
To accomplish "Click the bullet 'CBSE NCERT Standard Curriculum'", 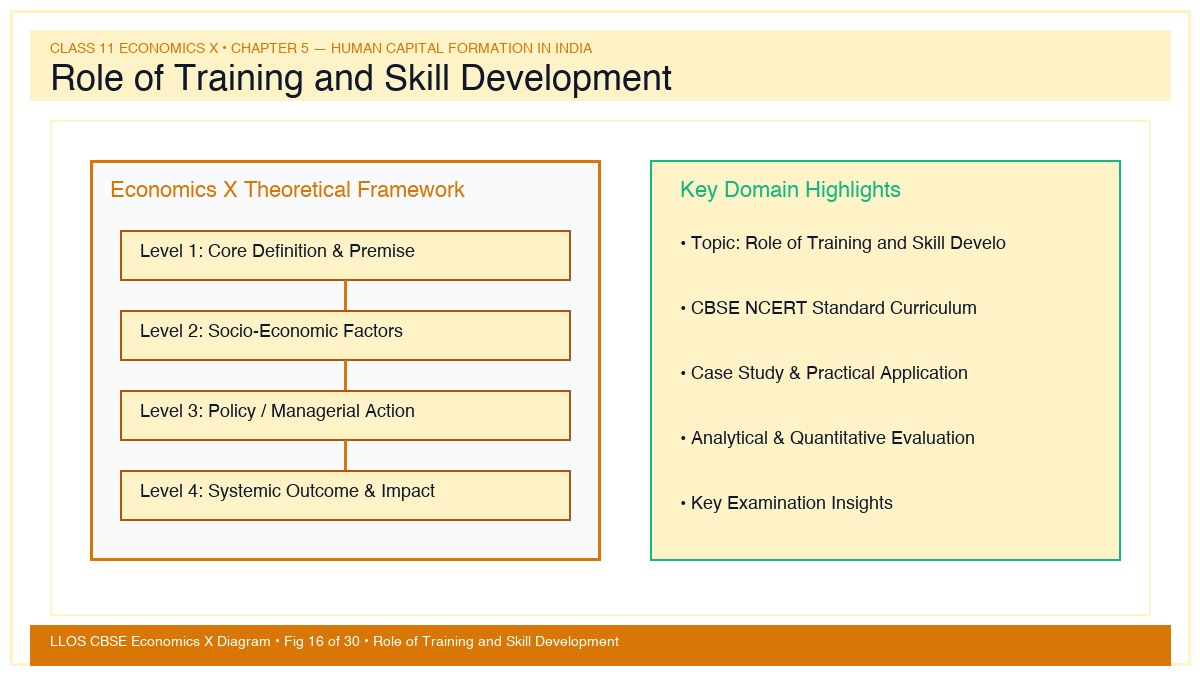I will click(828, 308).
